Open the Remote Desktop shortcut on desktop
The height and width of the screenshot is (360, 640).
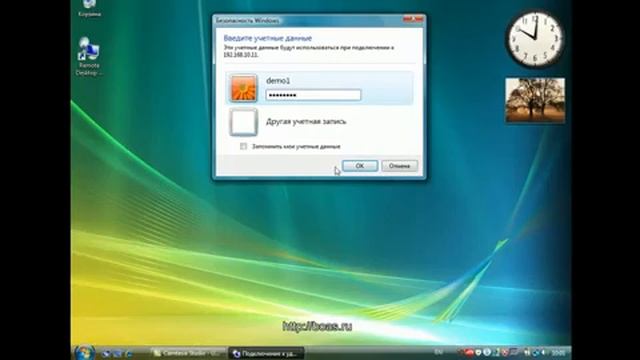[89, 56]
